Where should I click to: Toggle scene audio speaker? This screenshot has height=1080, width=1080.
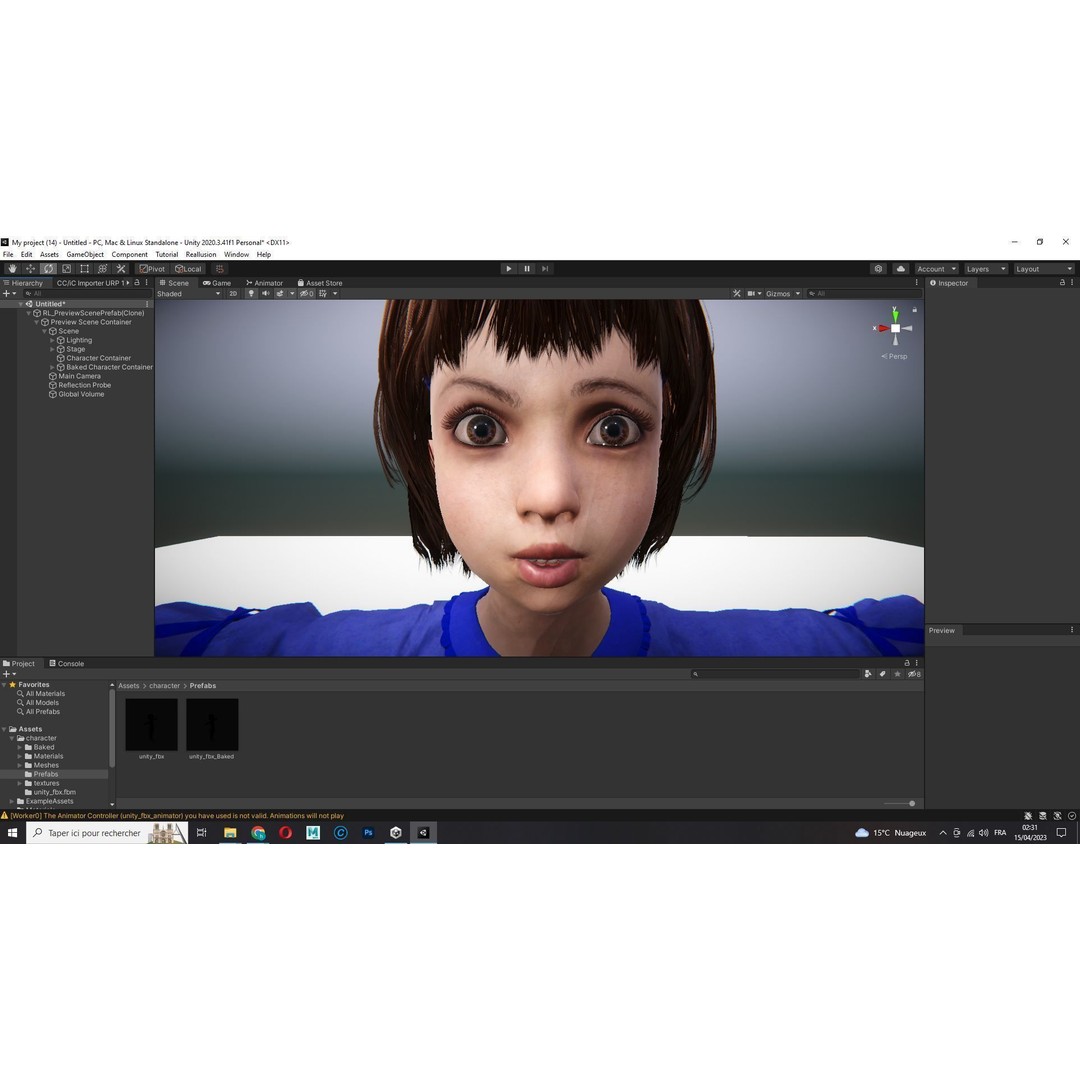[x=265, y=293]
